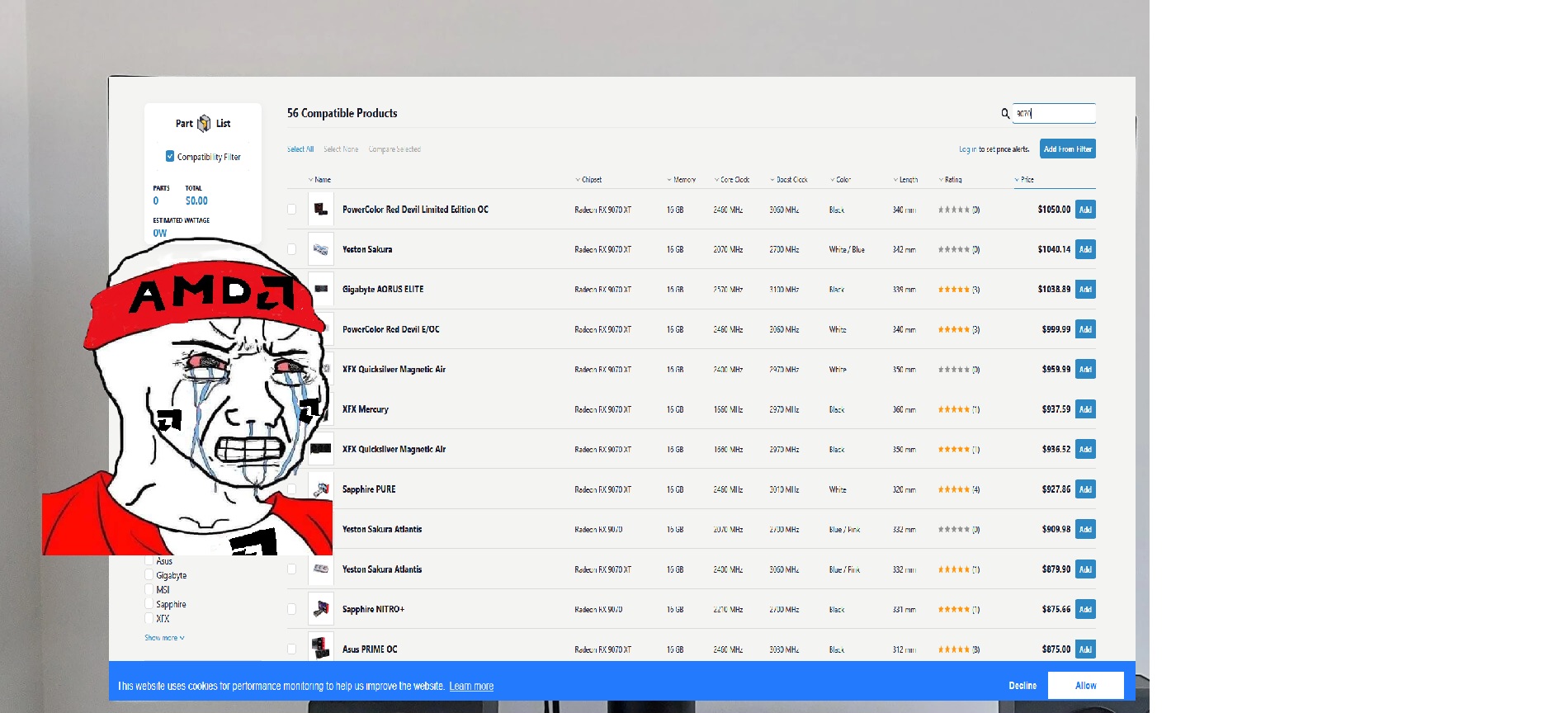The image size is (1568, 713).
Task: Add the Asus PRIME OC card
Action: pyautogui.click(x=1085, y=649)
